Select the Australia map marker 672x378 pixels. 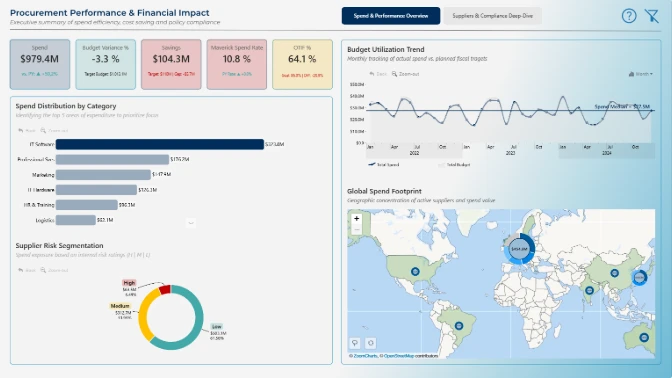644,338
